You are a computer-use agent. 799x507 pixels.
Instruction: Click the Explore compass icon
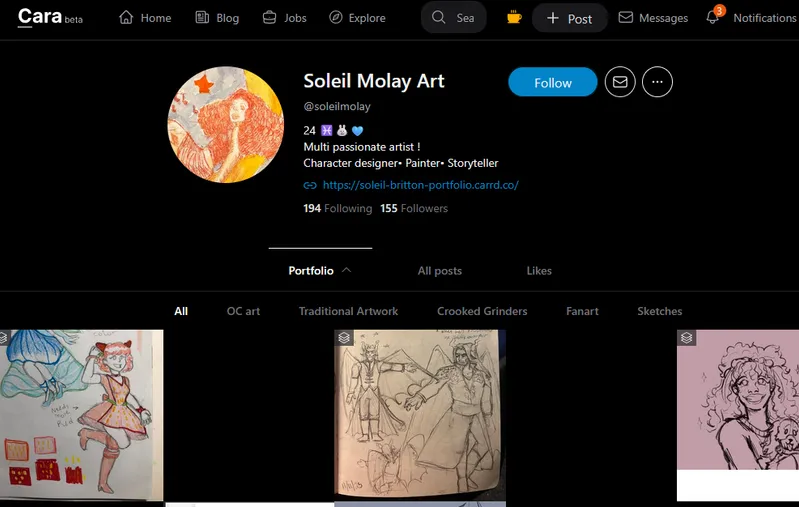click(336, 18)
